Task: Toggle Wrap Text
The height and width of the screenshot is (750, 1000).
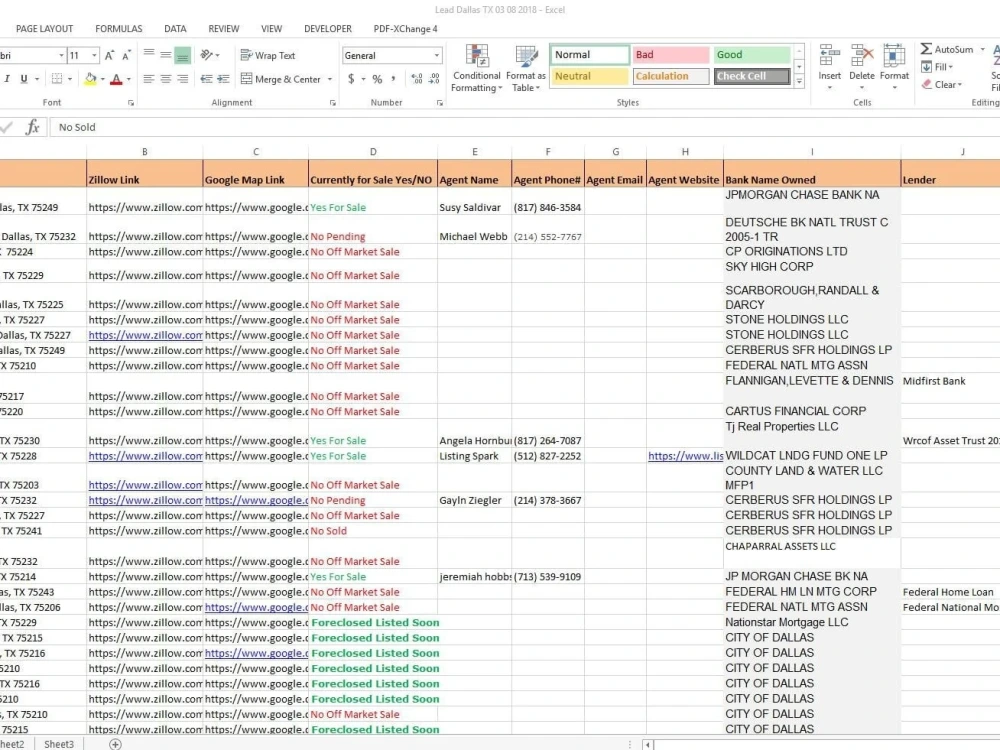Action: point(268,55)
